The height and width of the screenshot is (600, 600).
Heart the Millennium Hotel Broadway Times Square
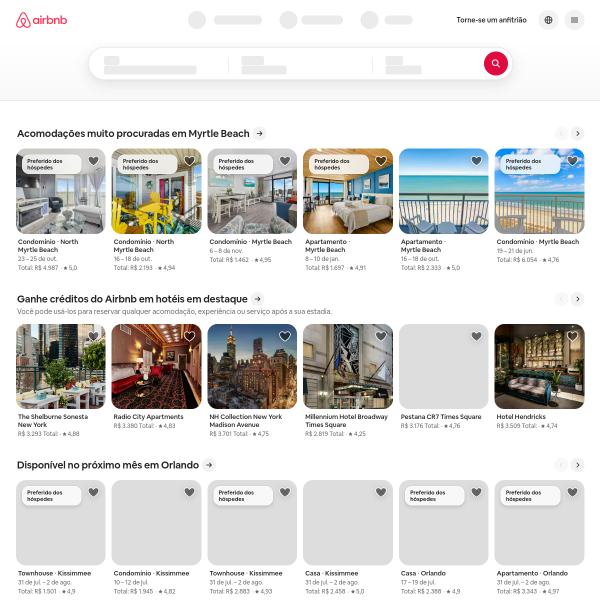(x=381, y=336)
